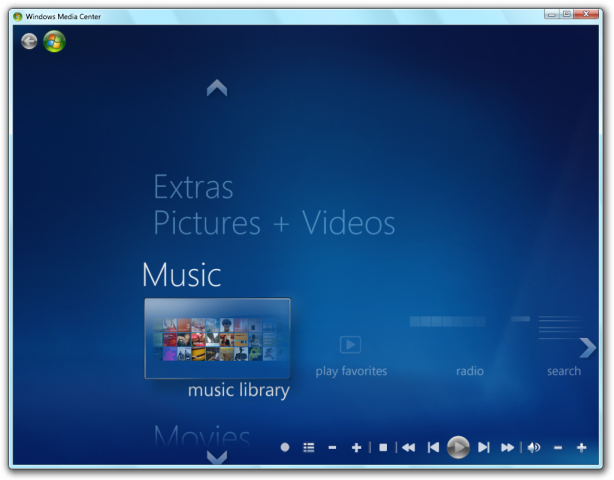Skip to previous track button

click(433, 447)
